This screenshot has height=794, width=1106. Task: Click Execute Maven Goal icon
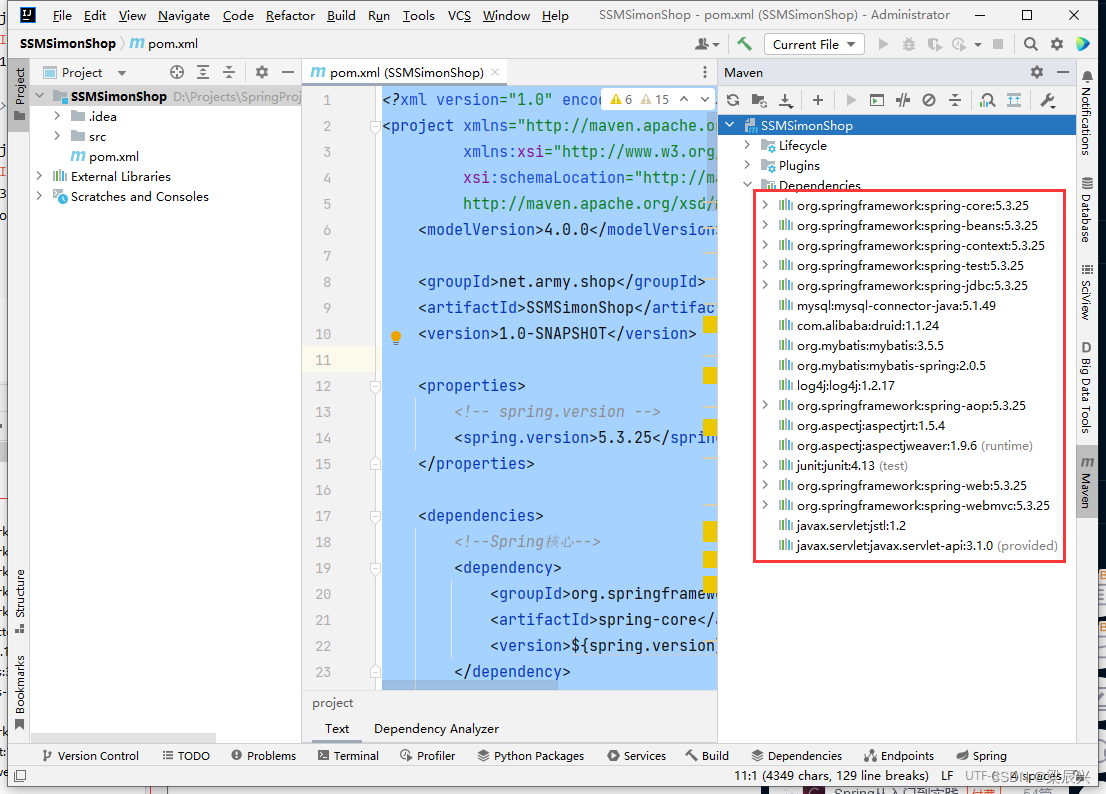coord(877,100)
